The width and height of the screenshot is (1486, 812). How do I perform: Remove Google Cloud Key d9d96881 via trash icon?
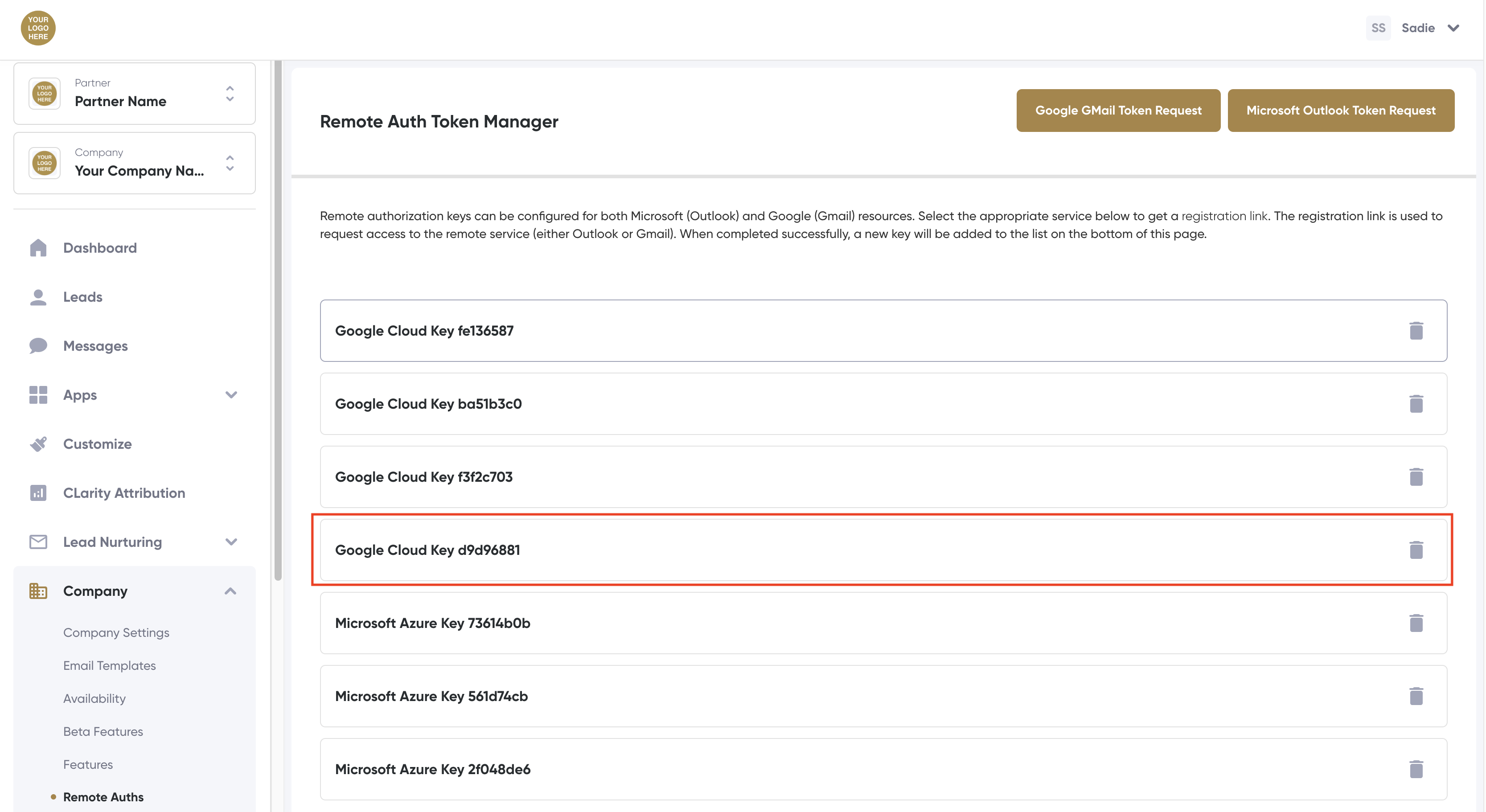pos(1416,550)
